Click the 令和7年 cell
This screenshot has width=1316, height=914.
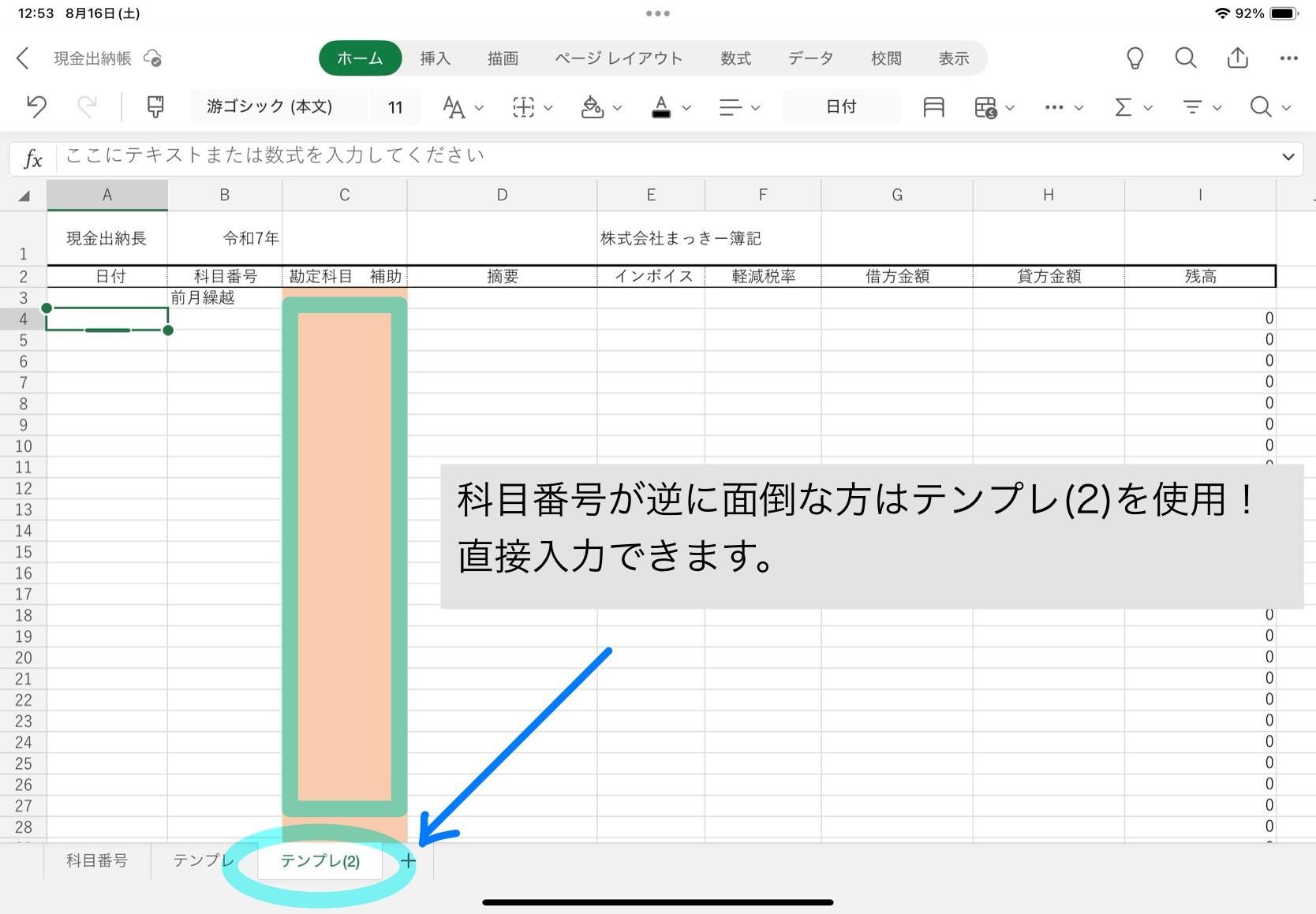click(x=225, y=238)
